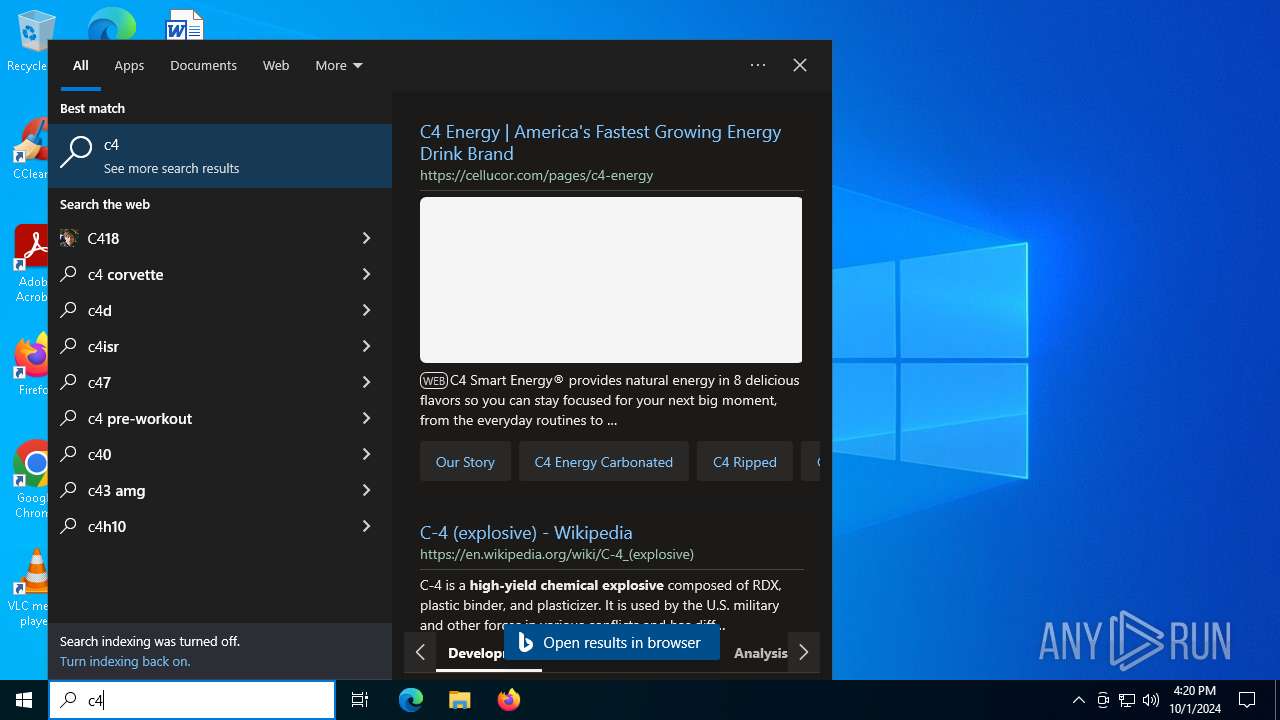
Task: Show hidden system tray icons
Action: pos(1078,700)
